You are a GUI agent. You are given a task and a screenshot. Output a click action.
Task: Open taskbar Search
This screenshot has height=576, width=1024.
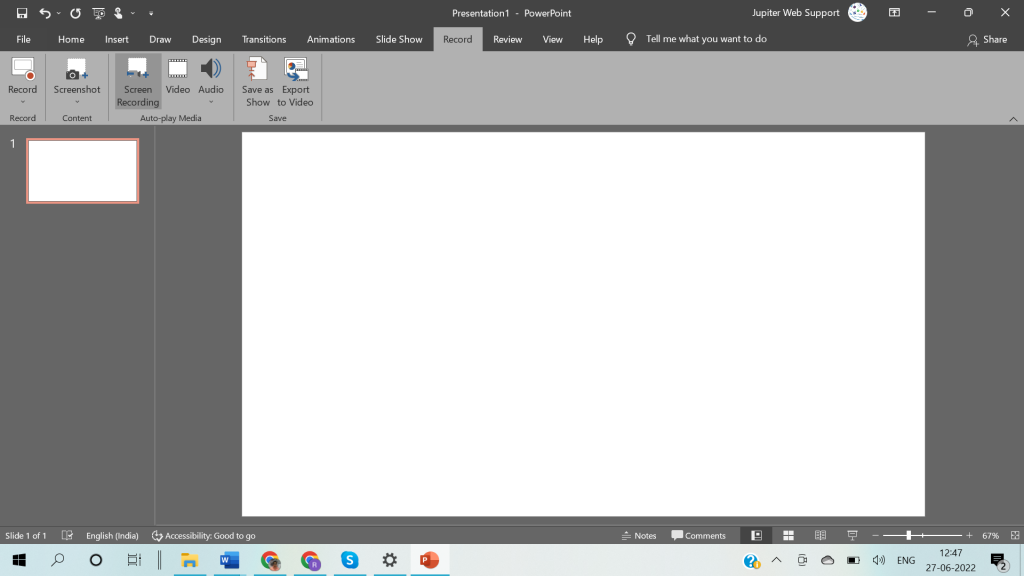pyautogui.click(x=57, y=560)
